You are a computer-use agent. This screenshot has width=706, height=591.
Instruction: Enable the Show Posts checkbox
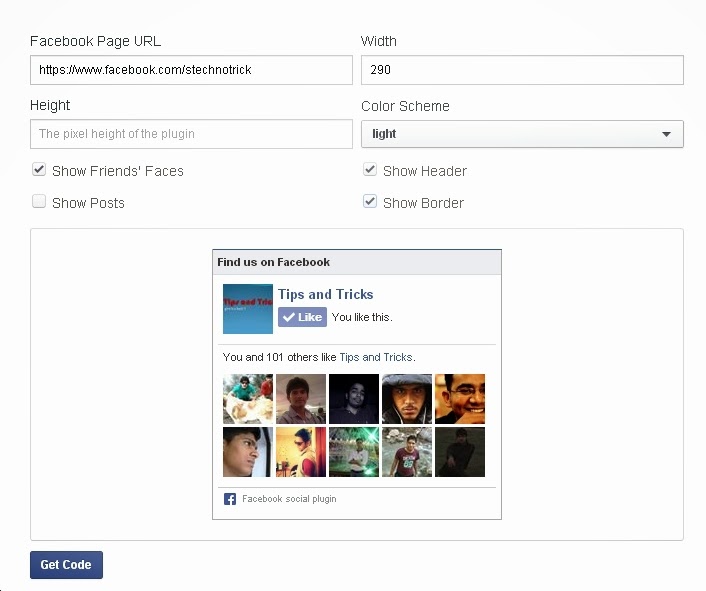click(x=39, y=201)
